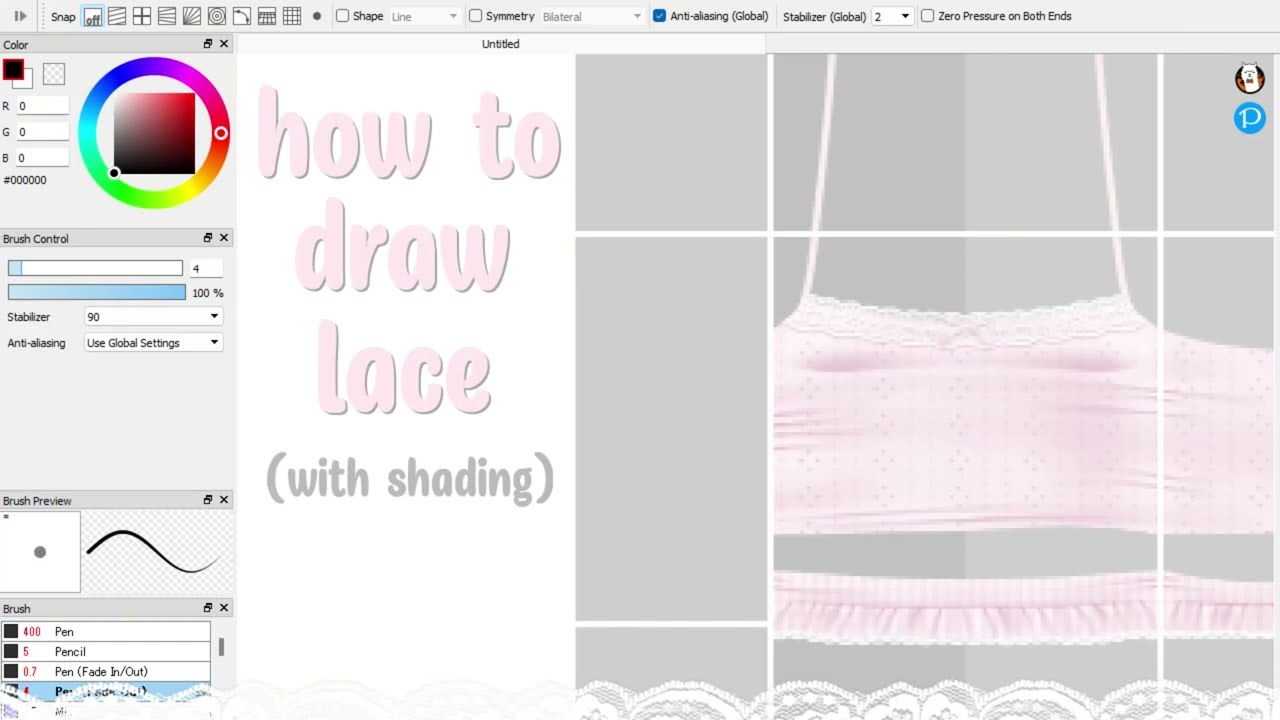Click the brush tip preview thumbnail
This screenshot has height=720, width=1280.
pyautogui.click(x=40, y=552)
